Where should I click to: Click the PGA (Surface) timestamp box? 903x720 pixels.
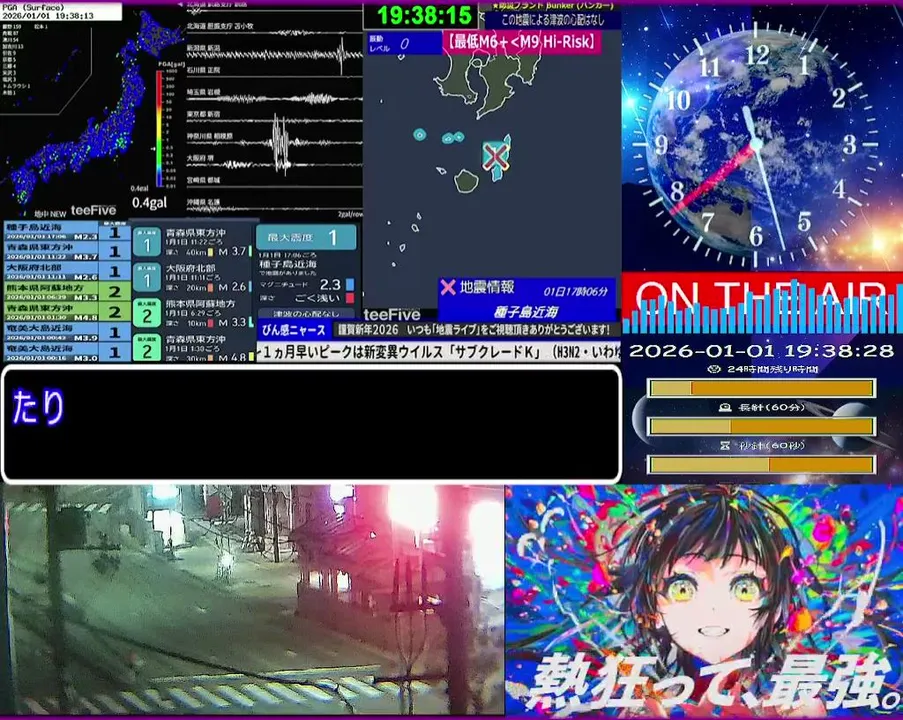pyautogui.click(x=61, y=12)
